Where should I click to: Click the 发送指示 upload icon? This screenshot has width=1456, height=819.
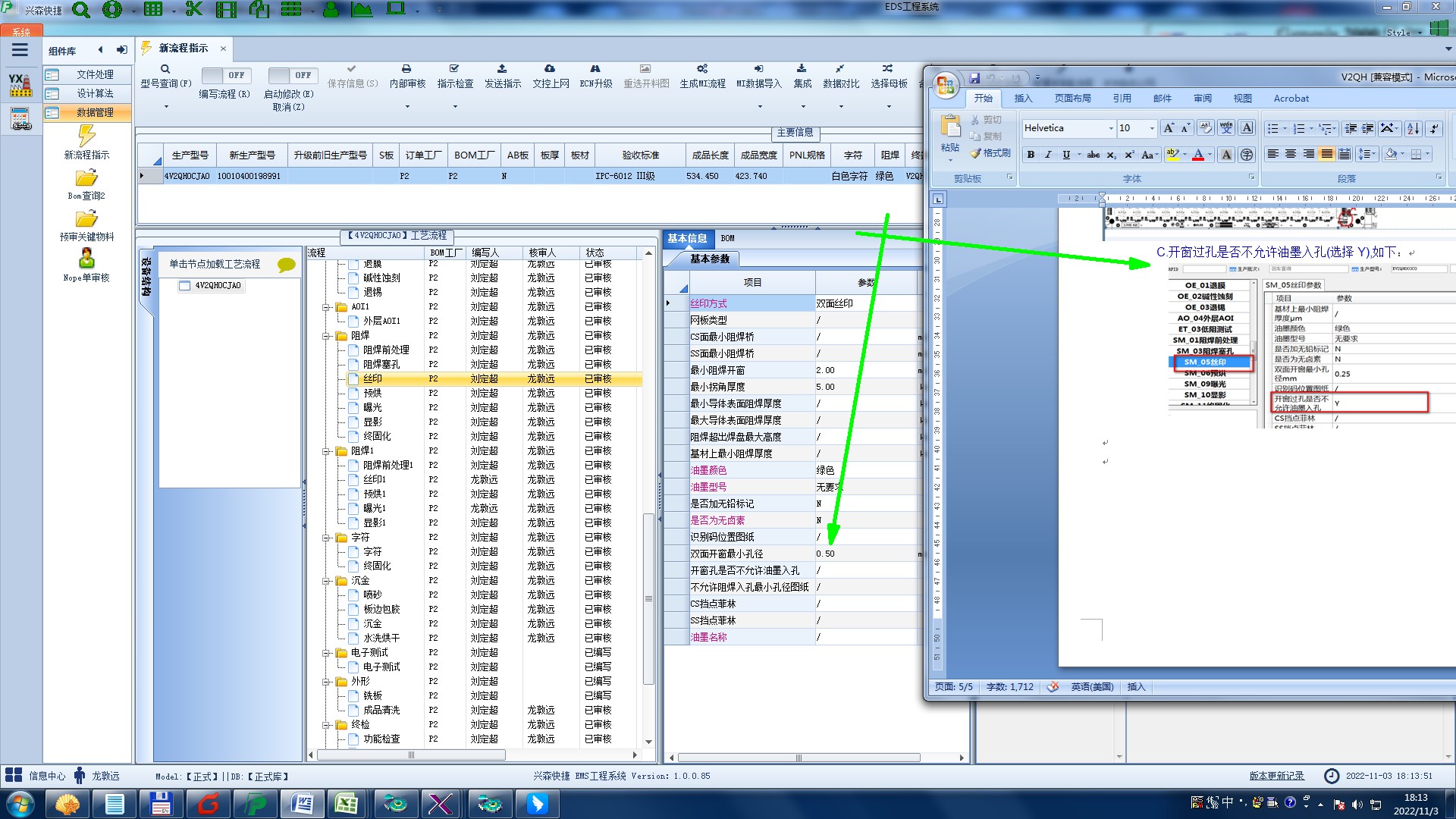point(502,69)
